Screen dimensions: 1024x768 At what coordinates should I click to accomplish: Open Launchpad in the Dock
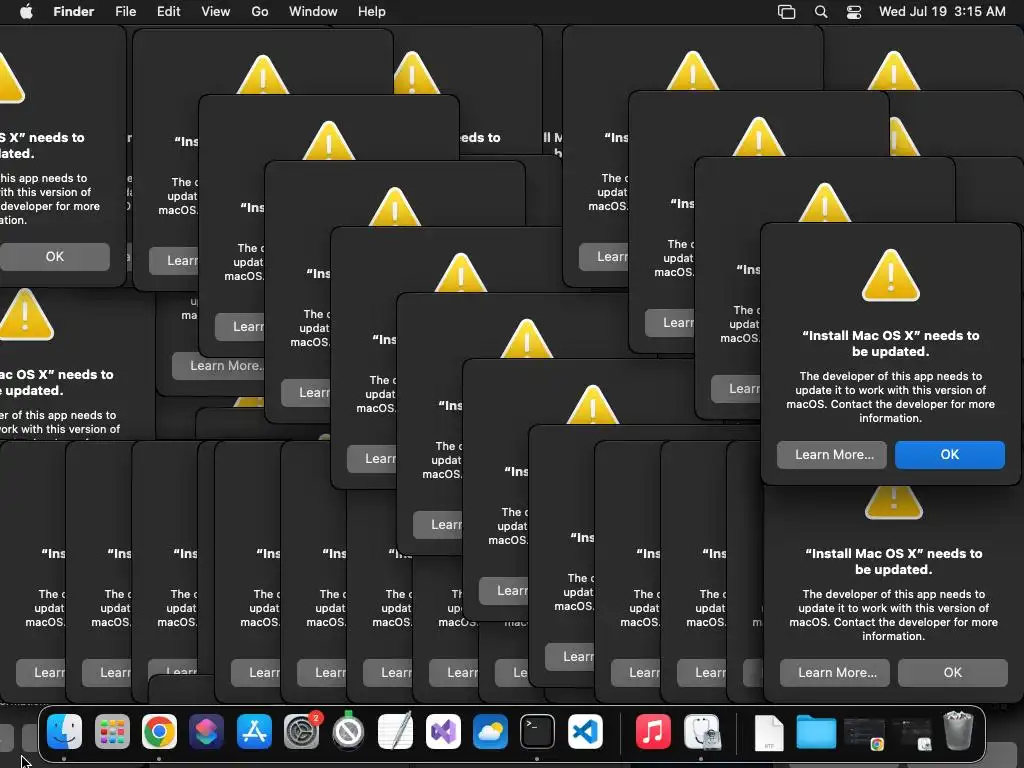click(x=112, y=731)
